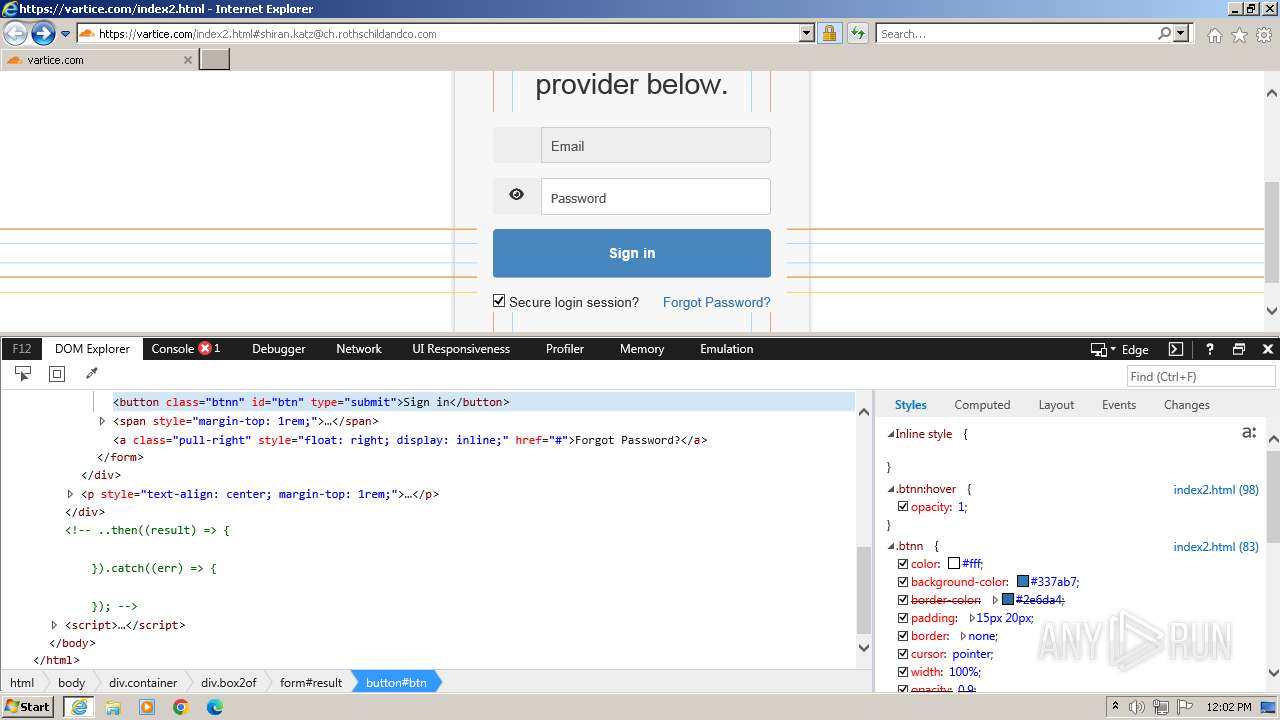
Task: Open the IE Tools gear icon
Action: click(1264, 35)
